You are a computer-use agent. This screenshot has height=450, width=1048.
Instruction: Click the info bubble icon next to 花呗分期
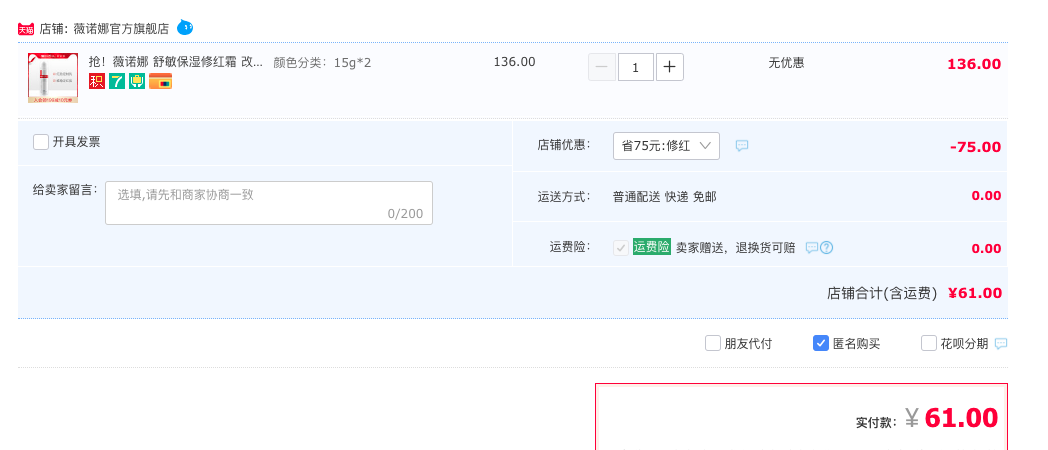(x=1001, y=344)
